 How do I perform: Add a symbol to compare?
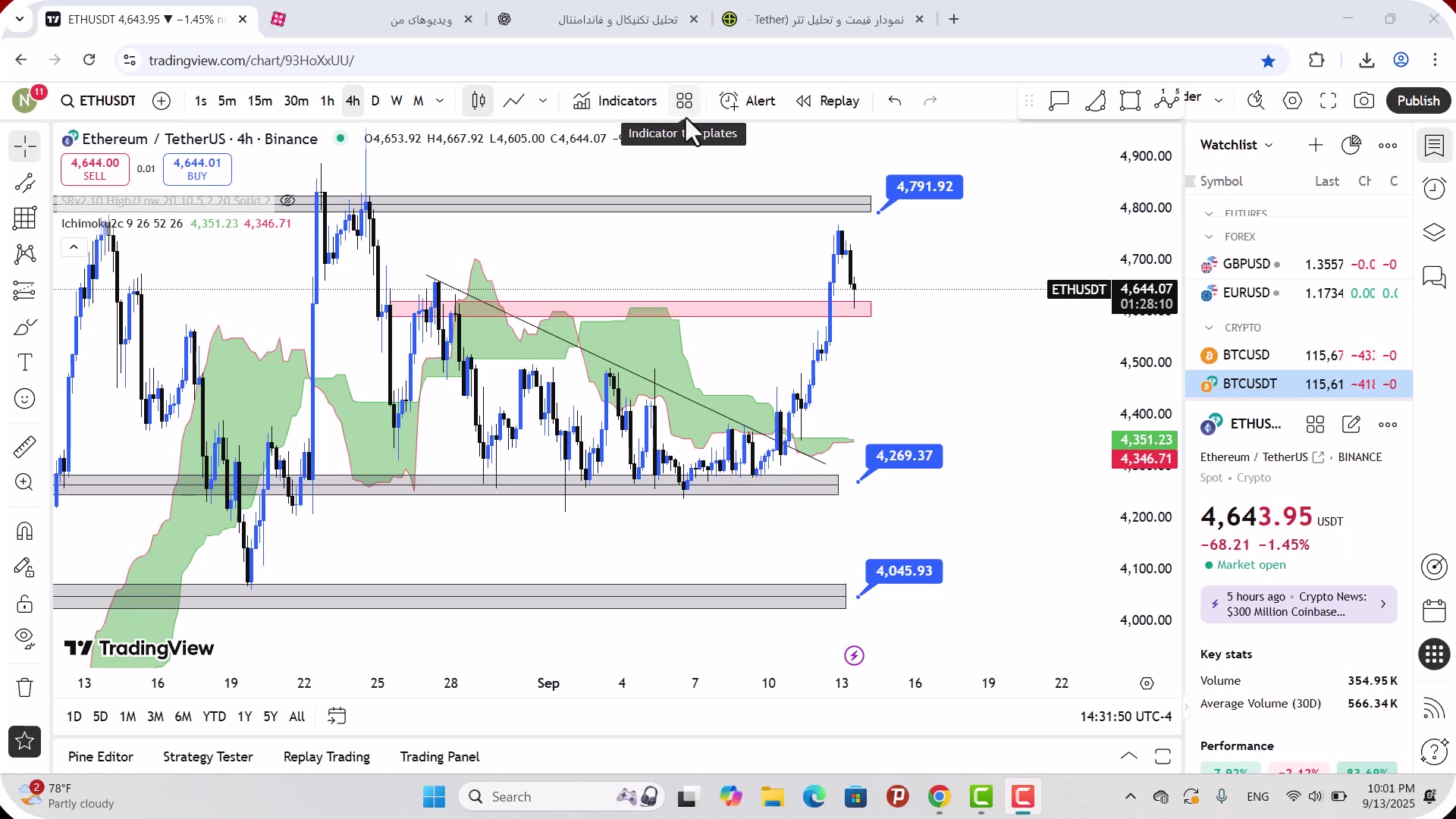[162, 101]
